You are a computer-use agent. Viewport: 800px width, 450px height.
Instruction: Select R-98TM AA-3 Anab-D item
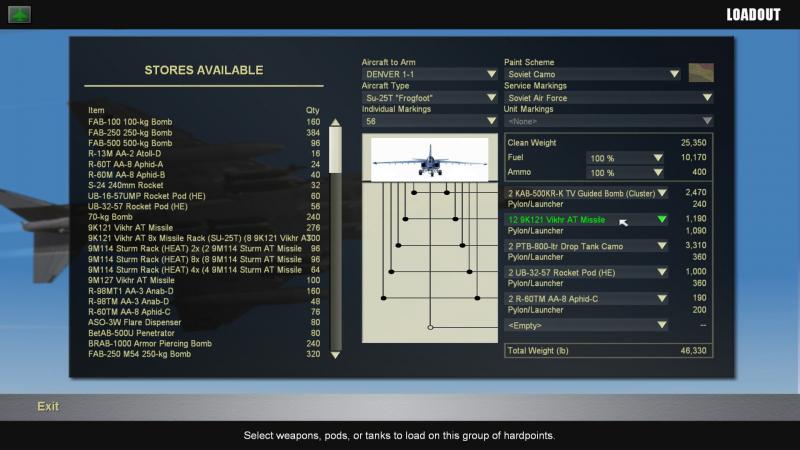(x=204, y=302)
